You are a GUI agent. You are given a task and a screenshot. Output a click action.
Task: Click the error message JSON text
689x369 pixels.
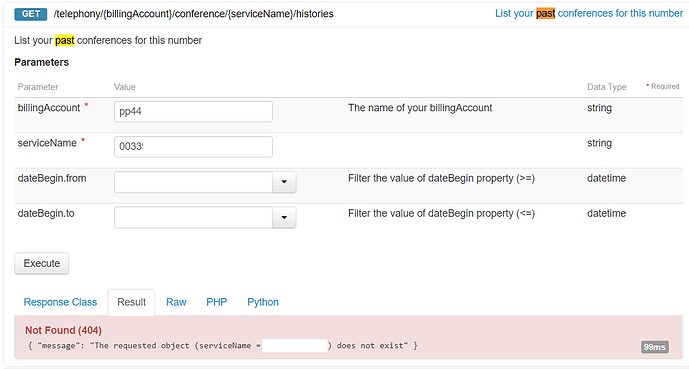click(222, 346)
